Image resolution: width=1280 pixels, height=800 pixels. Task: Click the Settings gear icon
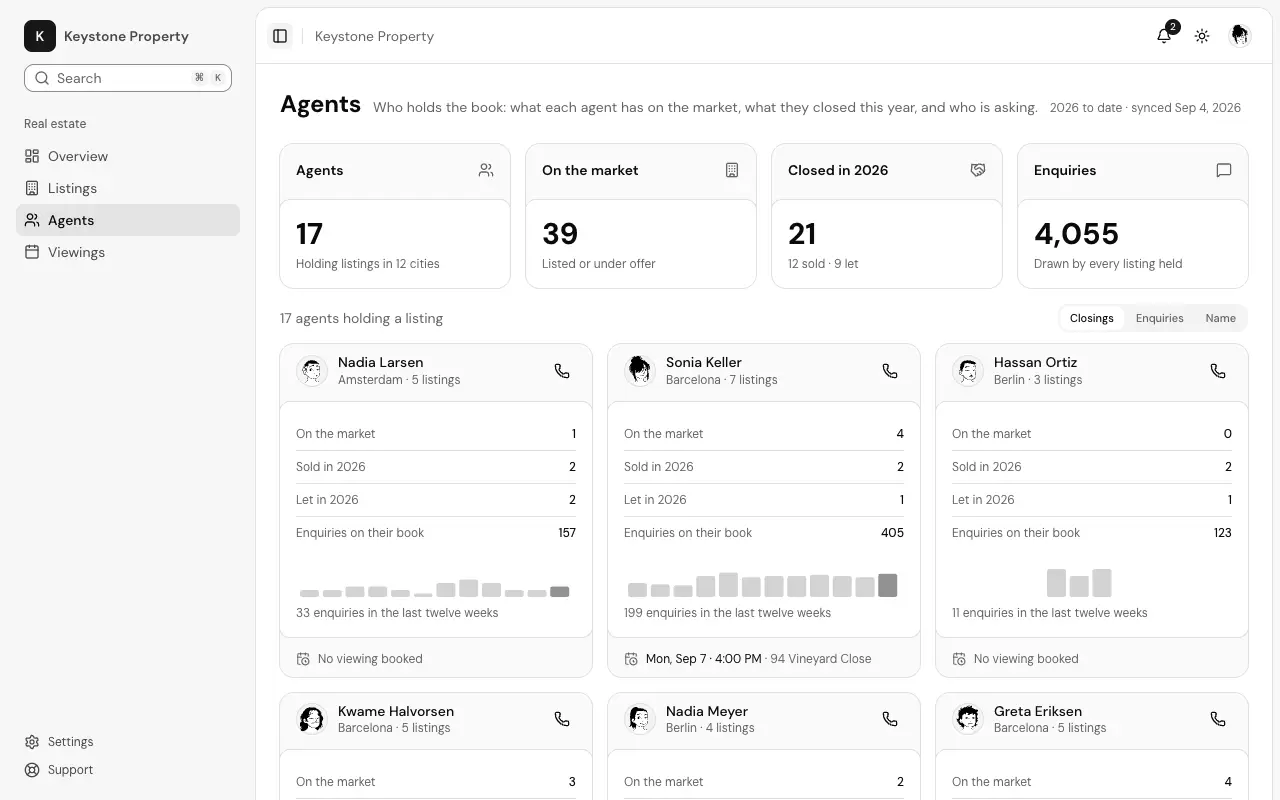32,742
